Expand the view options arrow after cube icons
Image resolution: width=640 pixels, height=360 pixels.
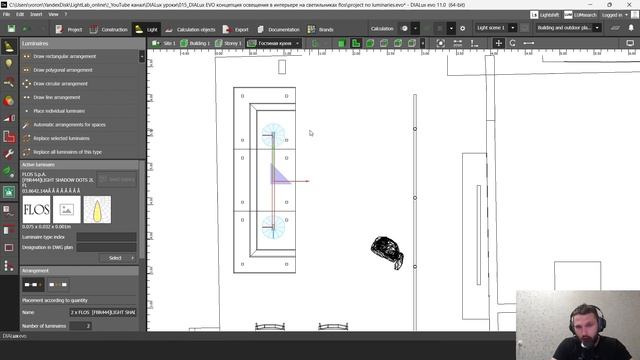422,43
